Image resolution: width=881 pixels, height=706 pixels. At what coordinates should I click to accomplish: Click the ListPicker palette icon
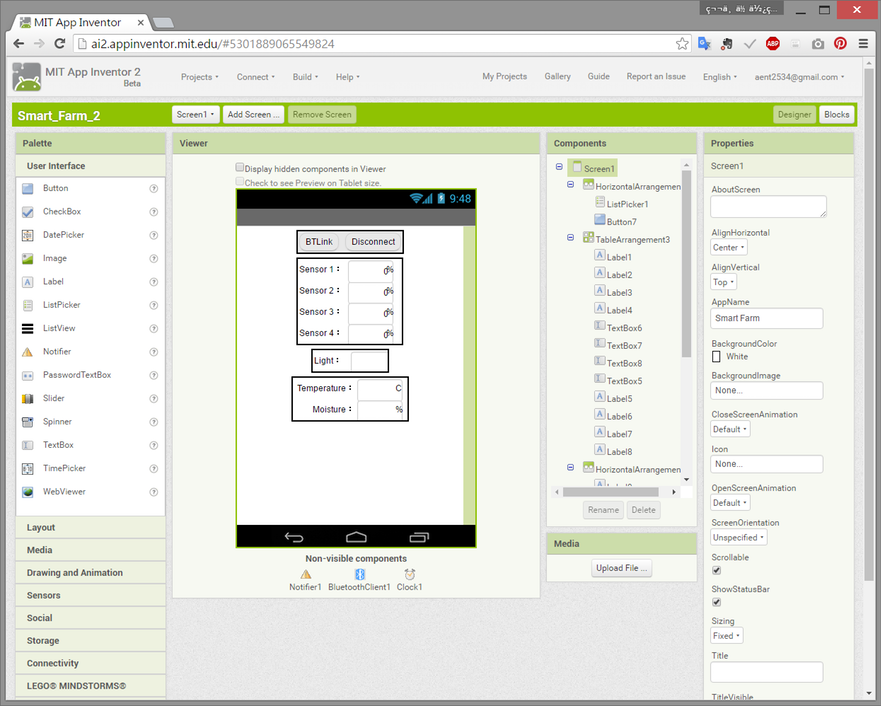point(28,305)
